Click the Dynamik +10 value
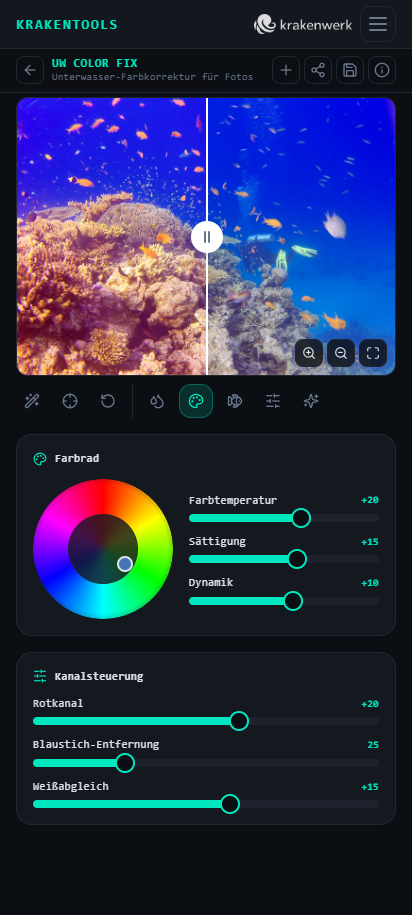 370,583
